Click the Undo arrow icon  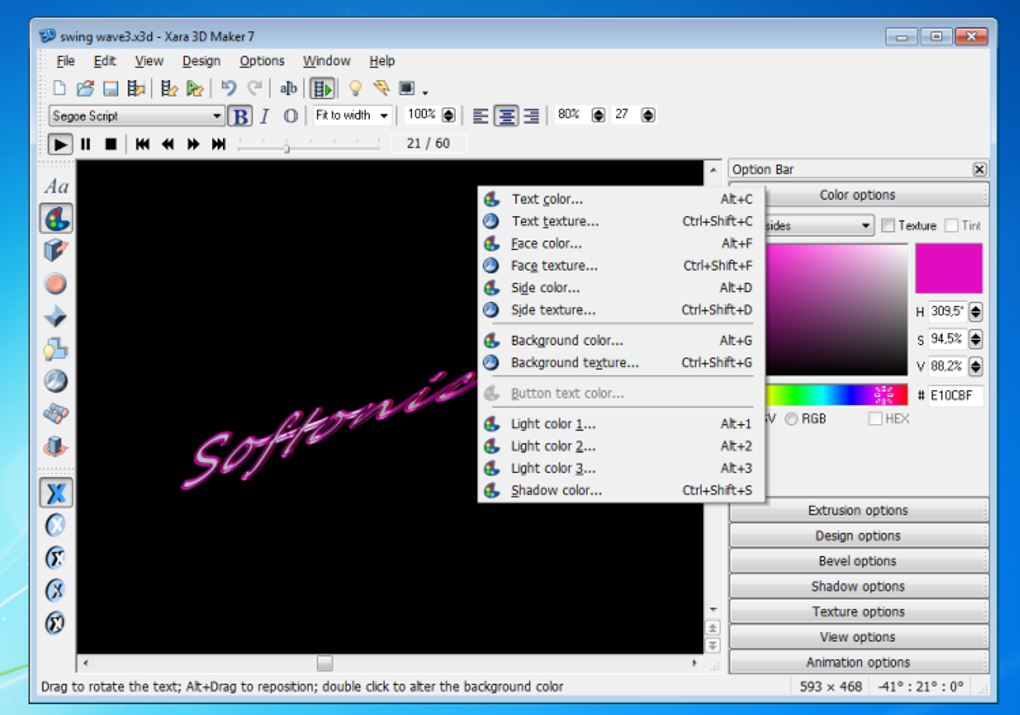coord(228,88)
